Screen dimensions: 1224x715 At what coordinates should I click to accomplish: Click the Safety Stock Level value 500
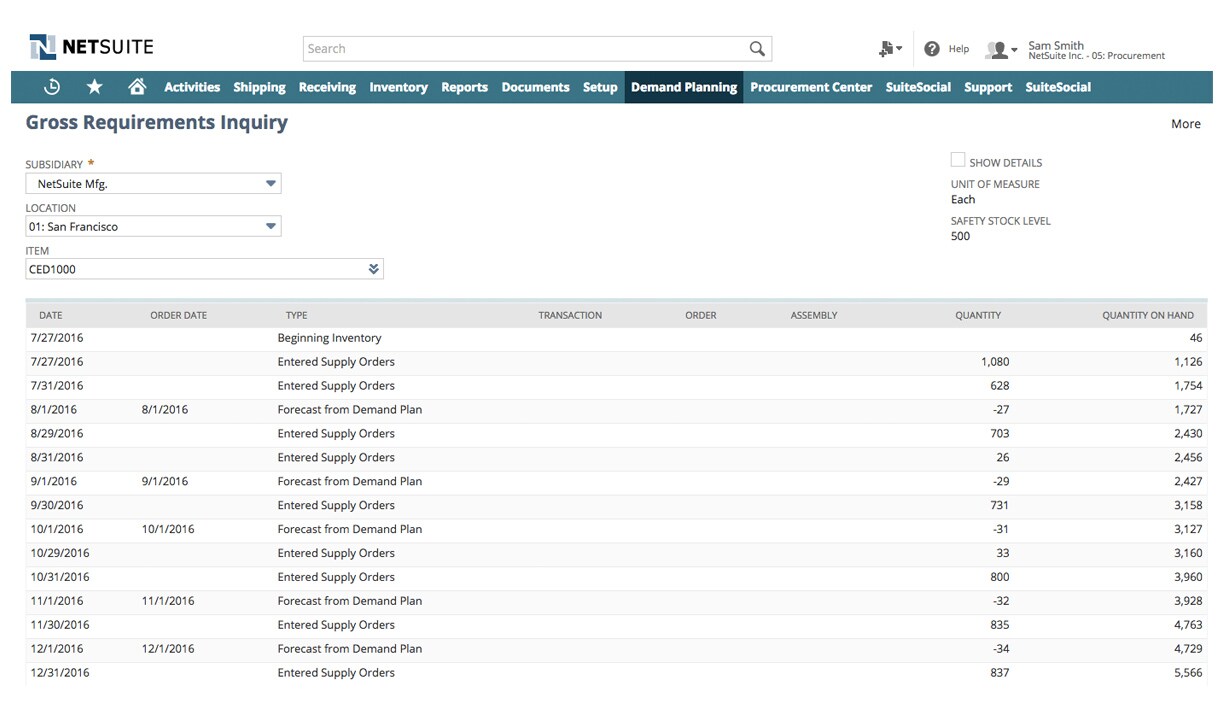(x=960, y=236)
